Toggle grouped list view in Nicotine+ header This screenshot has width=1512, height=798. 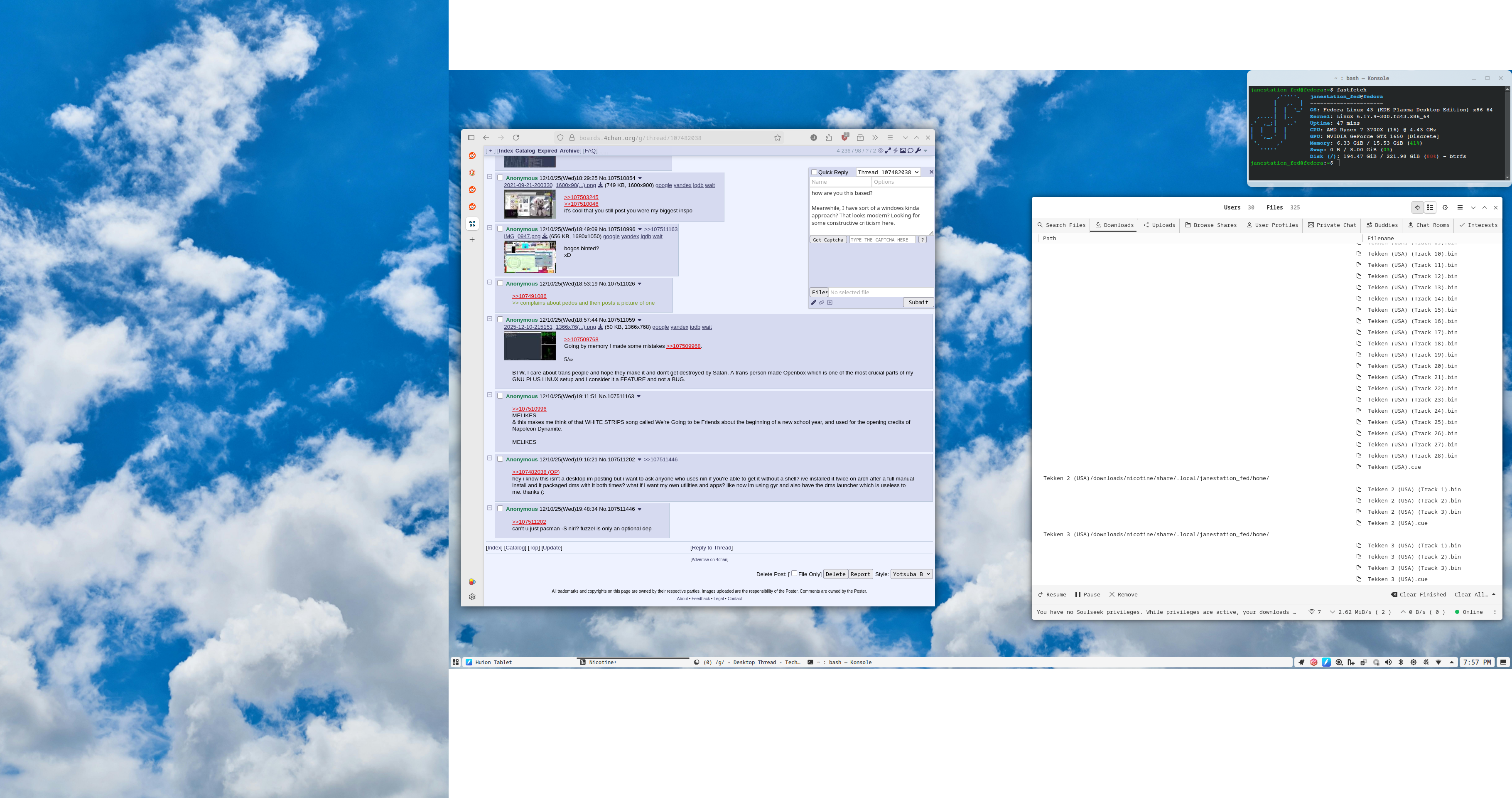coord(1431,207)
